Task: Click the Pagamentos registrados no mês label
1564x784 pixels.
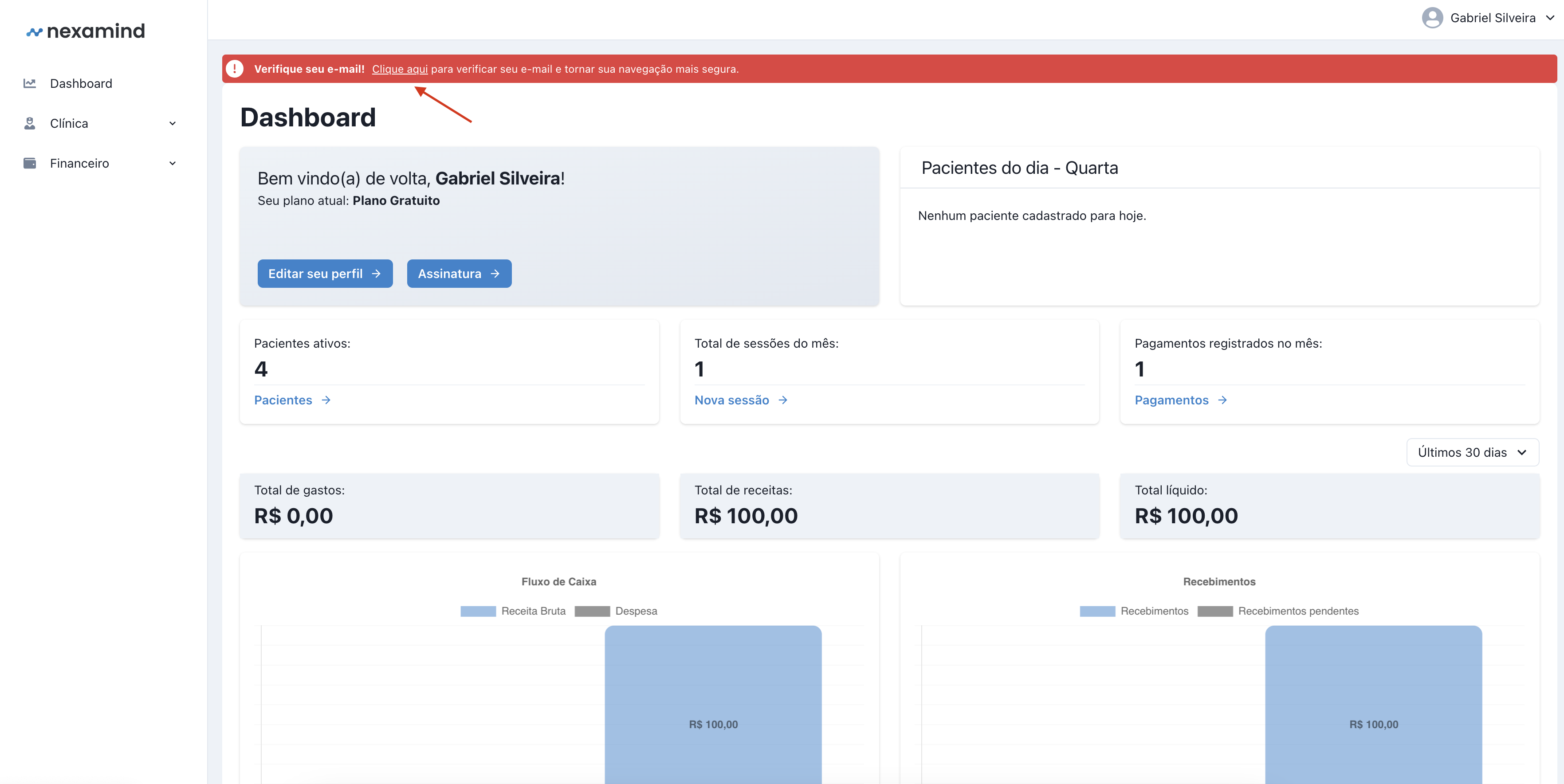Action: click(x=1228, y=344)
